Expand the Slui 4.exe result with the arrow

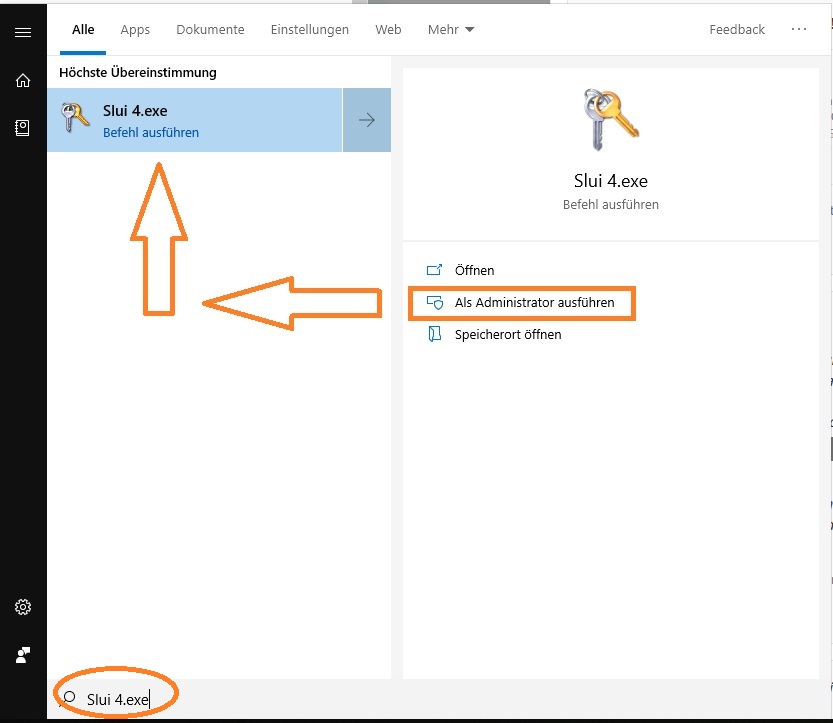[367, 120]
